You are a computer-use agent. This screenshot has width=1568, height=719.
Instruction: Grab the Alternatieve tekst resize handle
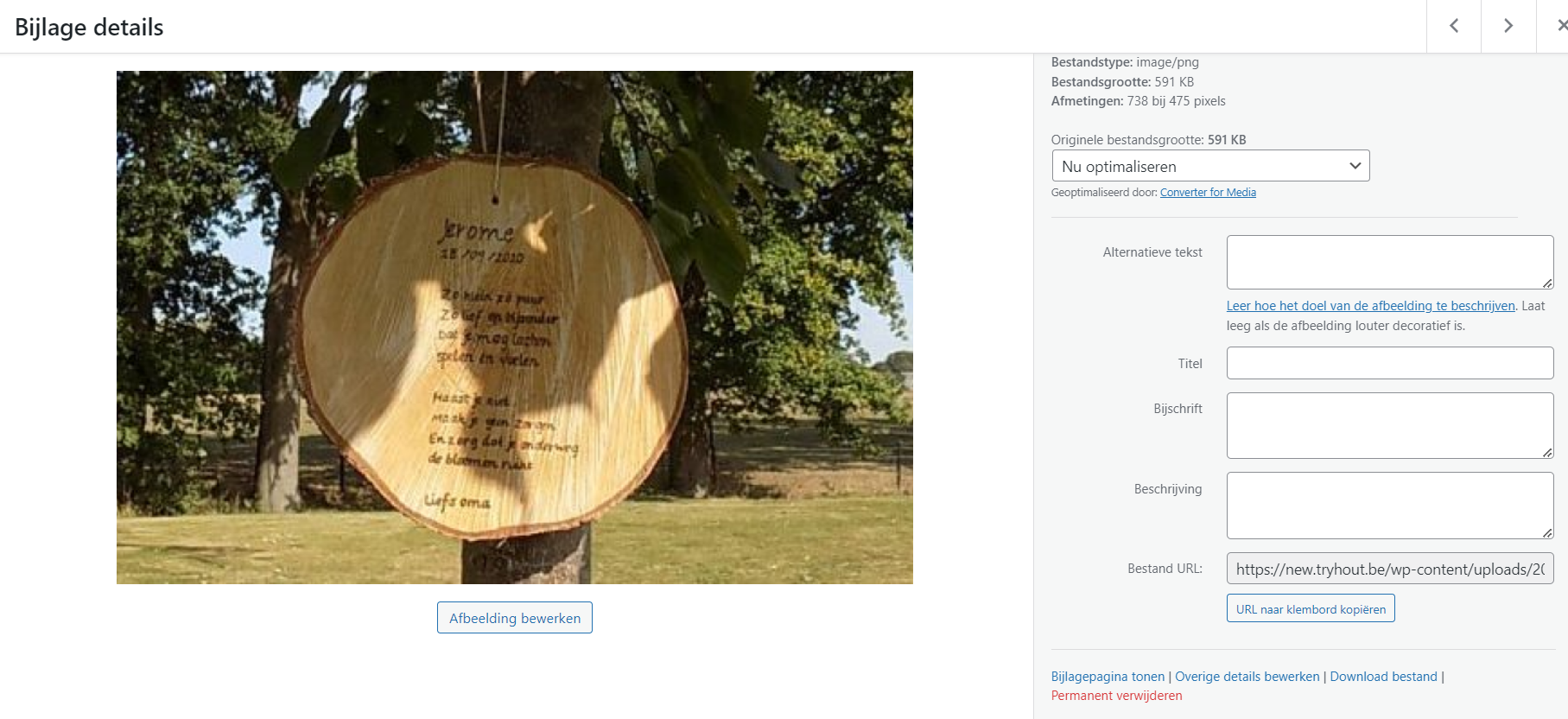pos(1547,283)
